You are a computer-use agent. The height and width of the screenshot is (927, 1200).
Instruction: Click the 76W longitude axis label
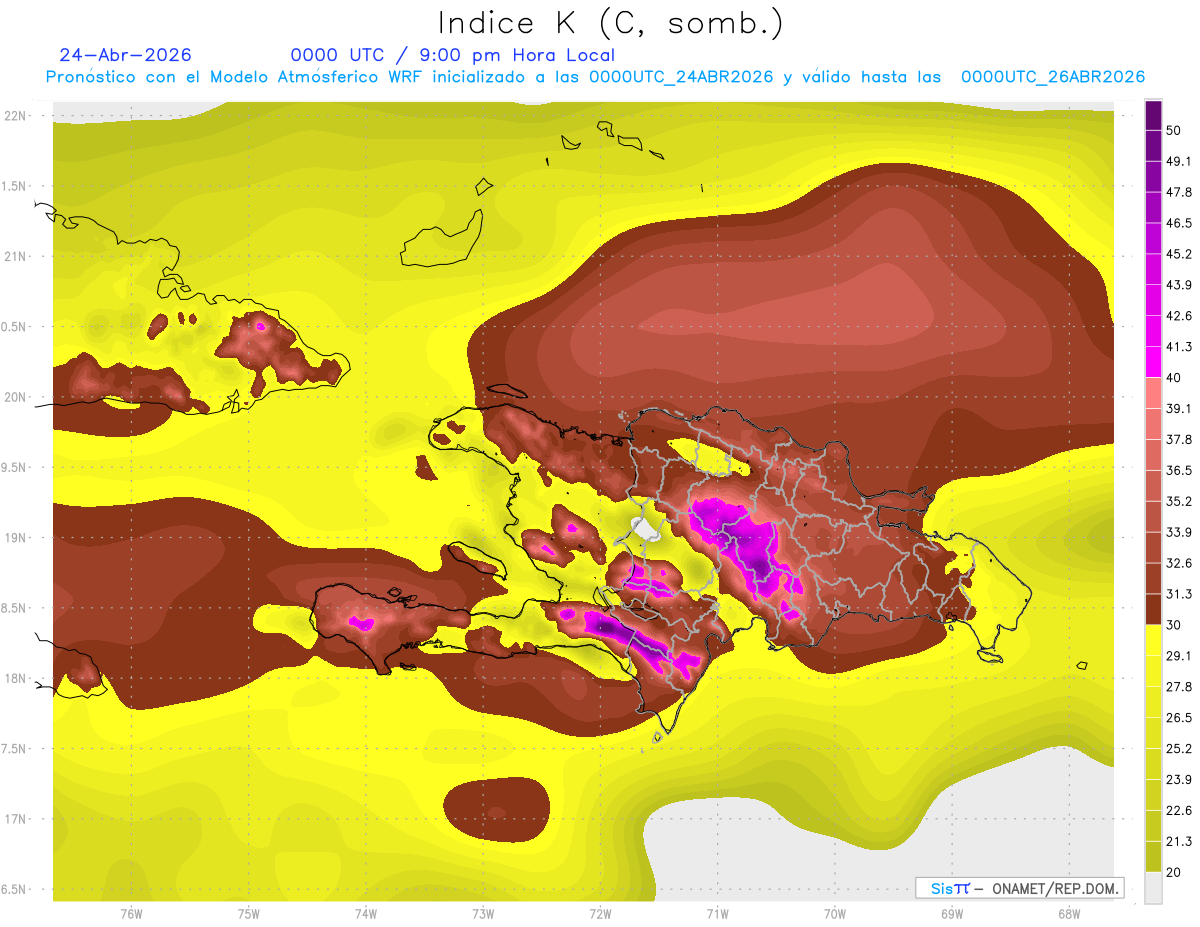(131, 913)
